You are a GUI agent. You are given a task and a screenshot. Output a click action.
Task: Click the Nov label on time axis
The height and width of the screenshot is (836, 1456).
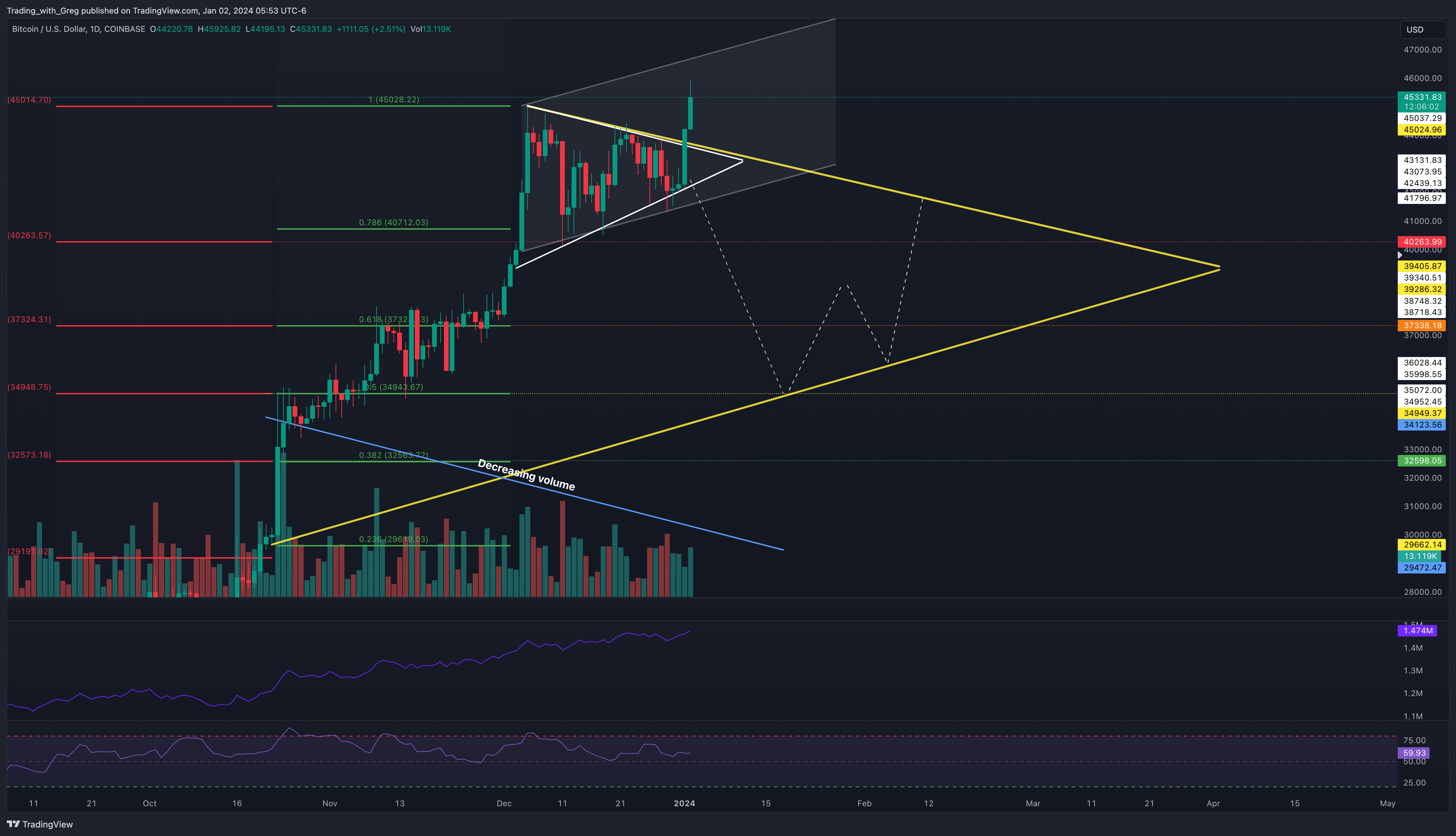[x=330, y=803]
